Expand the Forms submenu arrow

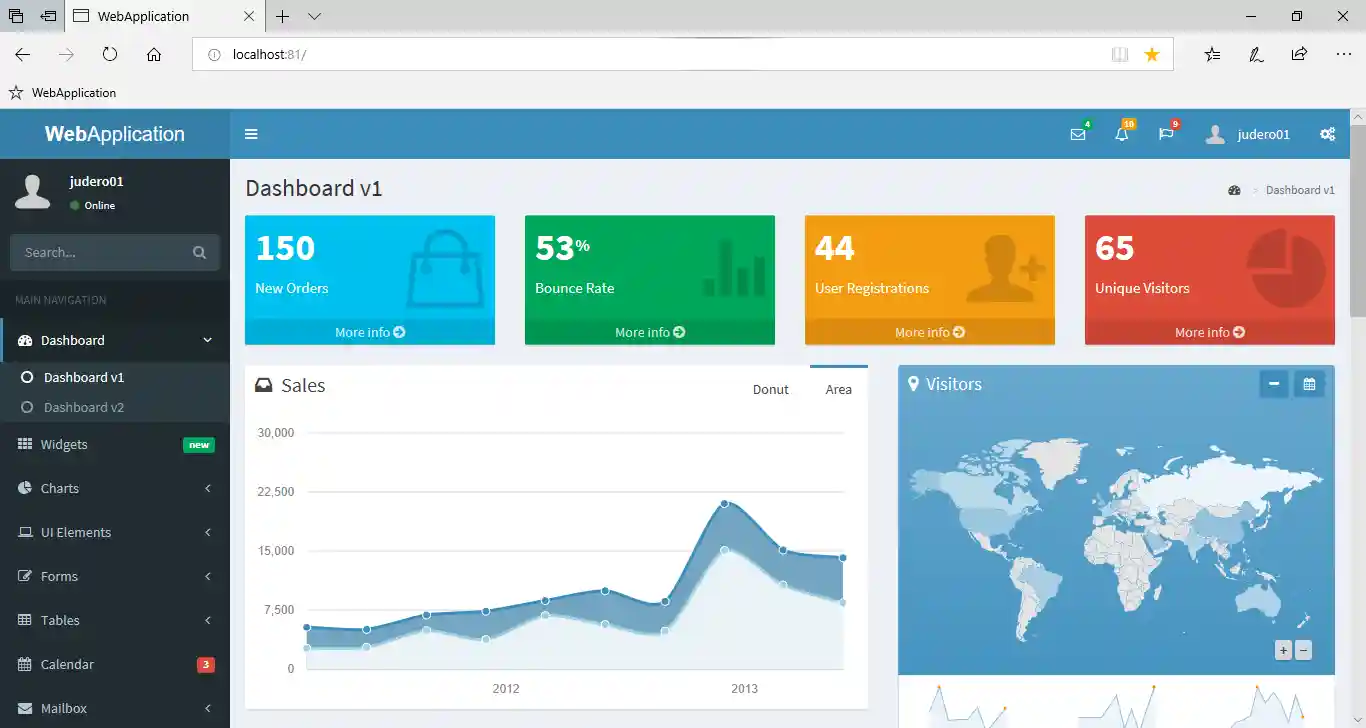(208, 576)
